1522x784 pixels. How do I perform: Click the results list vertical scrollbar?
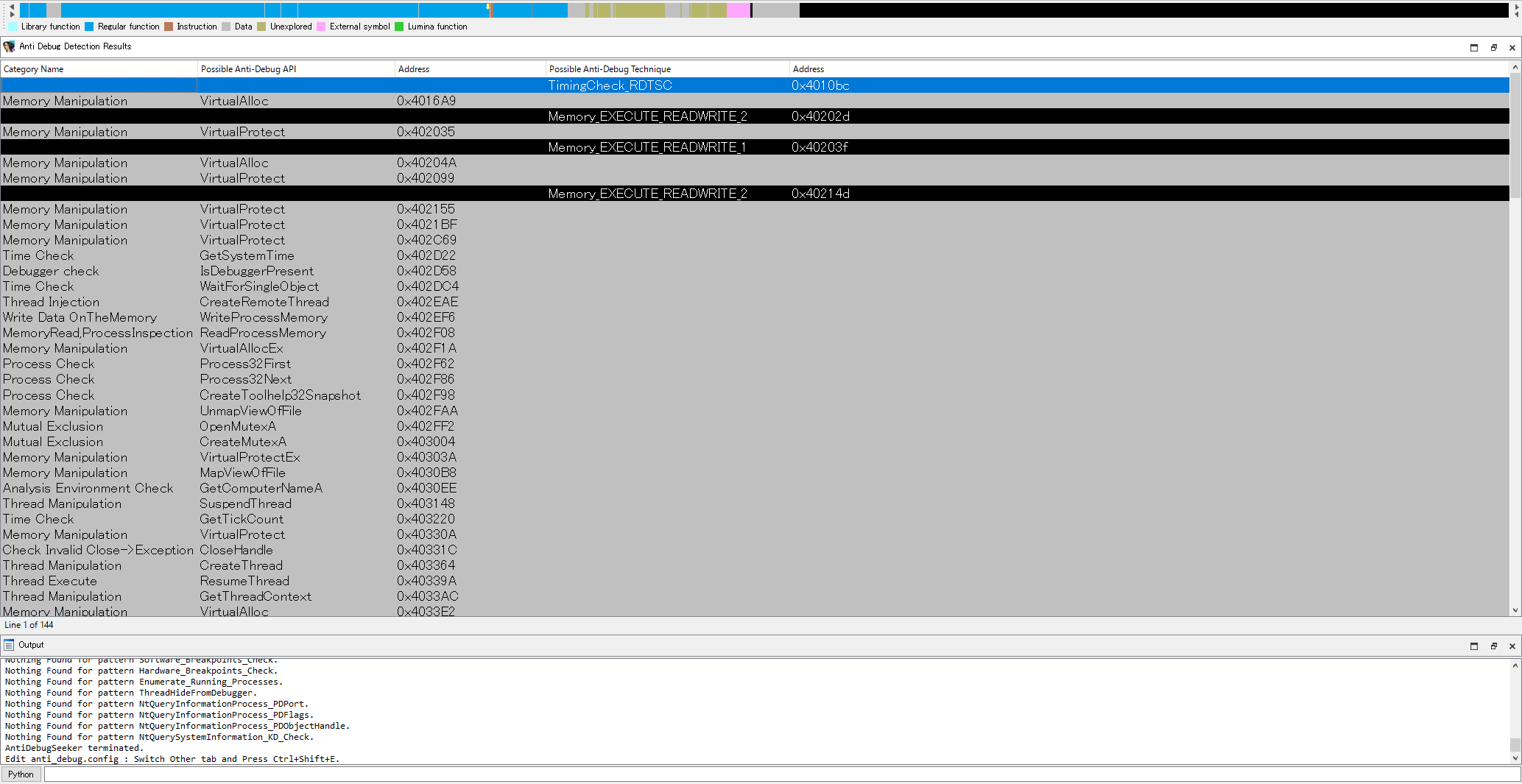click(x=1515, y=339)
